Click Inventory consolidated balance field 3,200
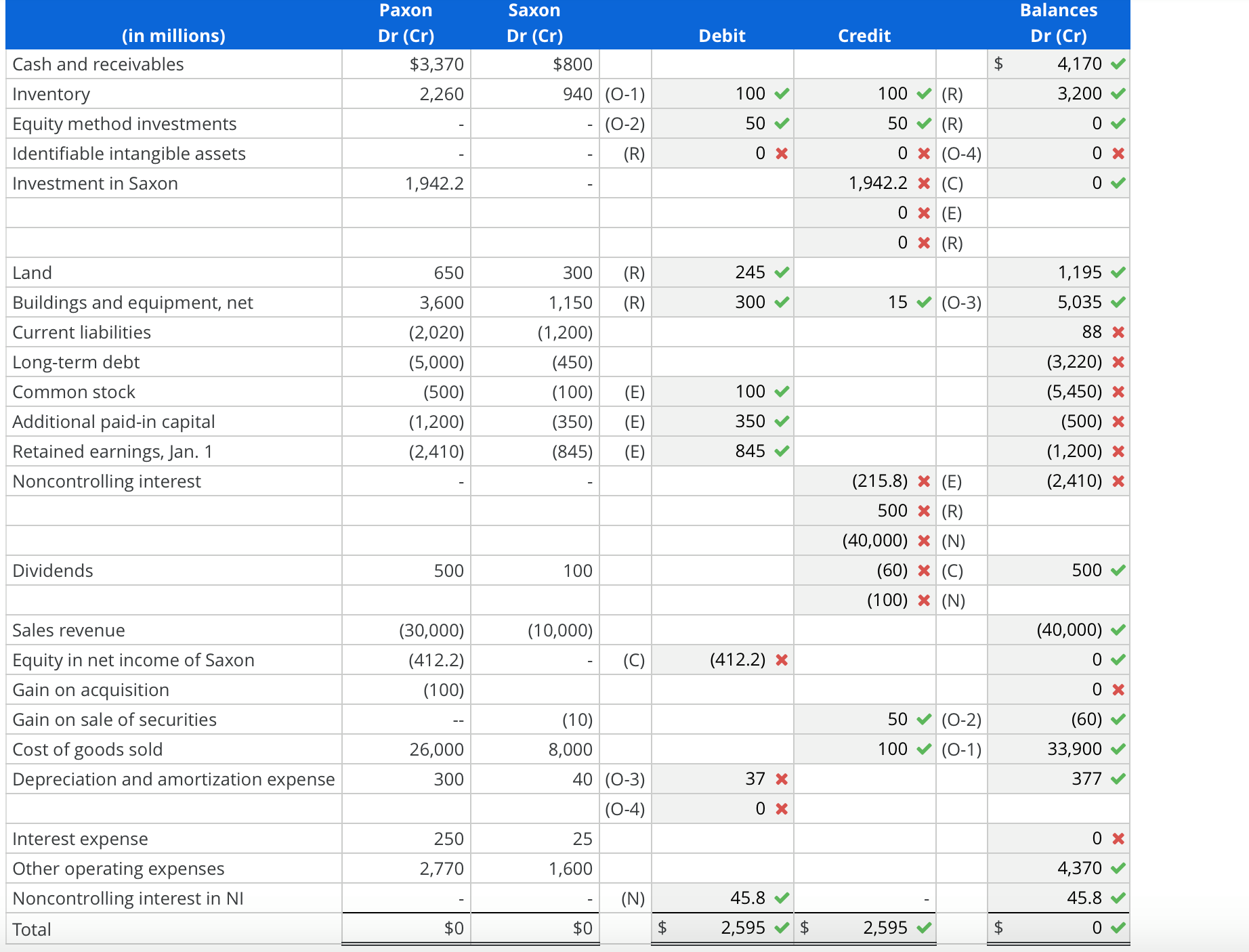Viewport: 1249px width, 952px height. [1059, 93]
